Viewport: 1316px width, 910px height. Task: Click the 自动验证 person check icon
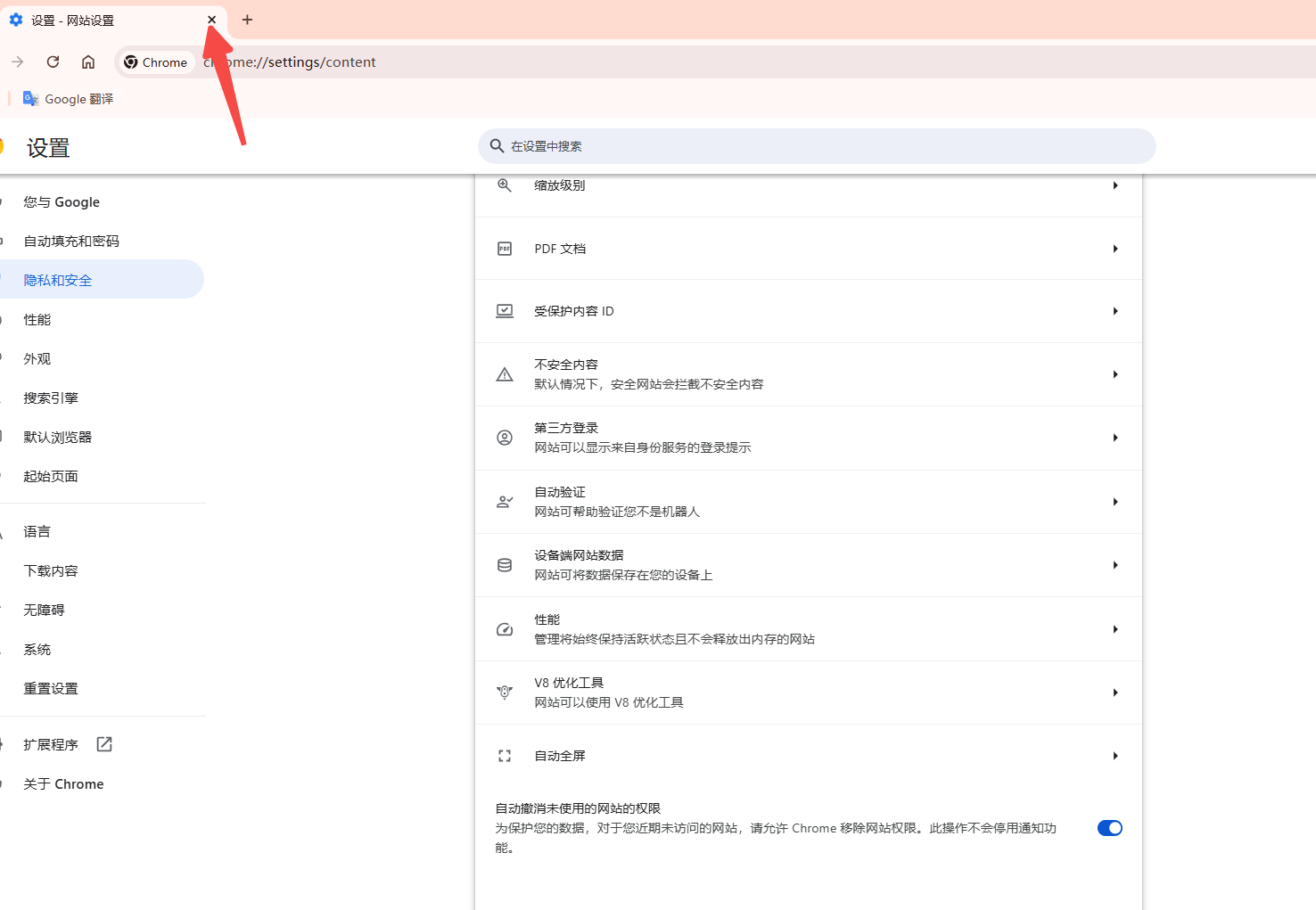click(505, 502)
